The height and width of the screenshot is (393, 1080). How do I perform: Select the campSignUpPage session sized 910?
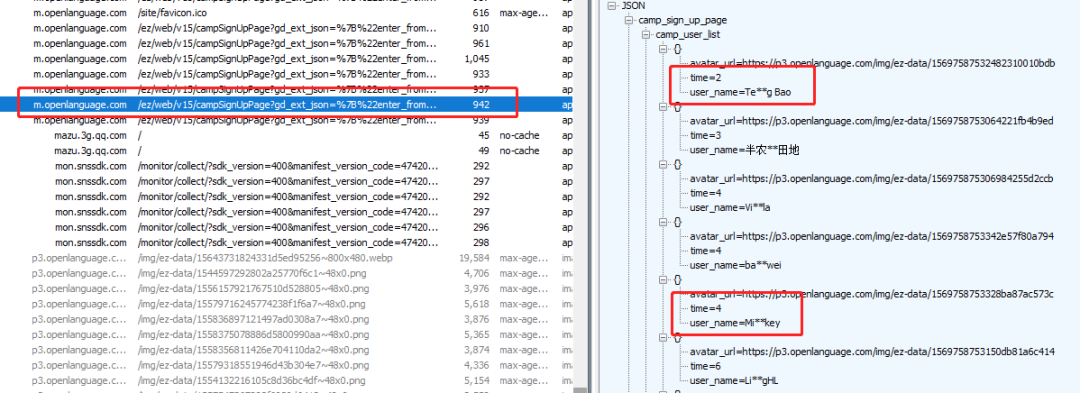coord(286,28)
